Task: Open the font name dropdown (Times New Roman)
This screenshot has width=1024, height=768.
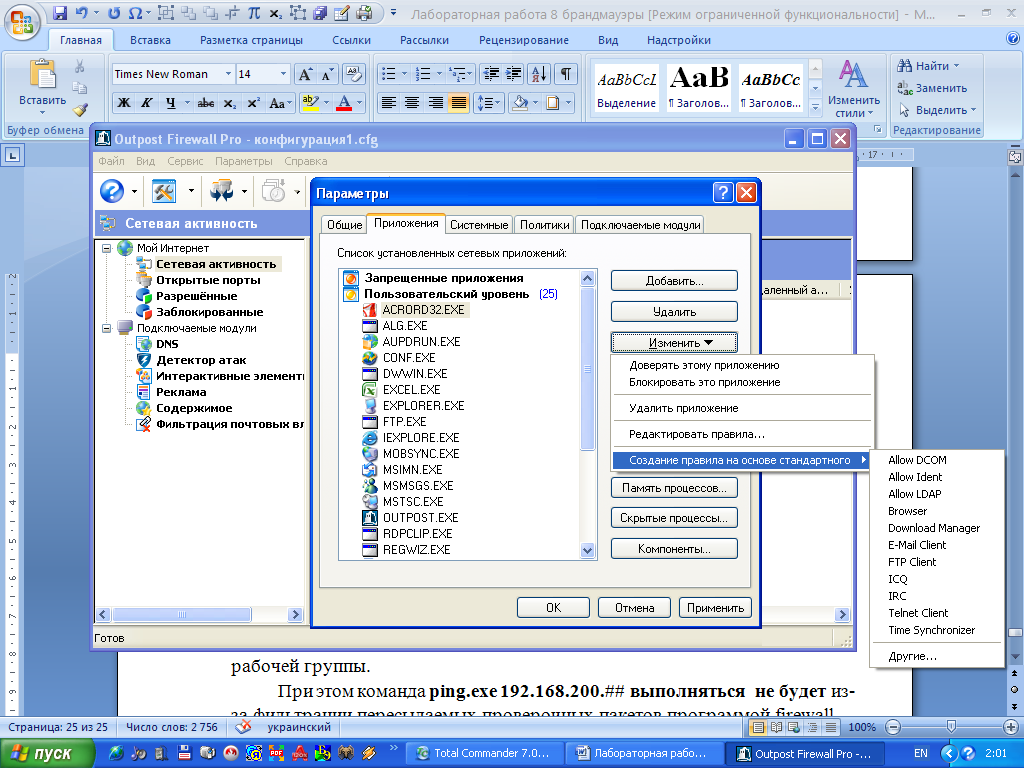Action: pos(228,74)
